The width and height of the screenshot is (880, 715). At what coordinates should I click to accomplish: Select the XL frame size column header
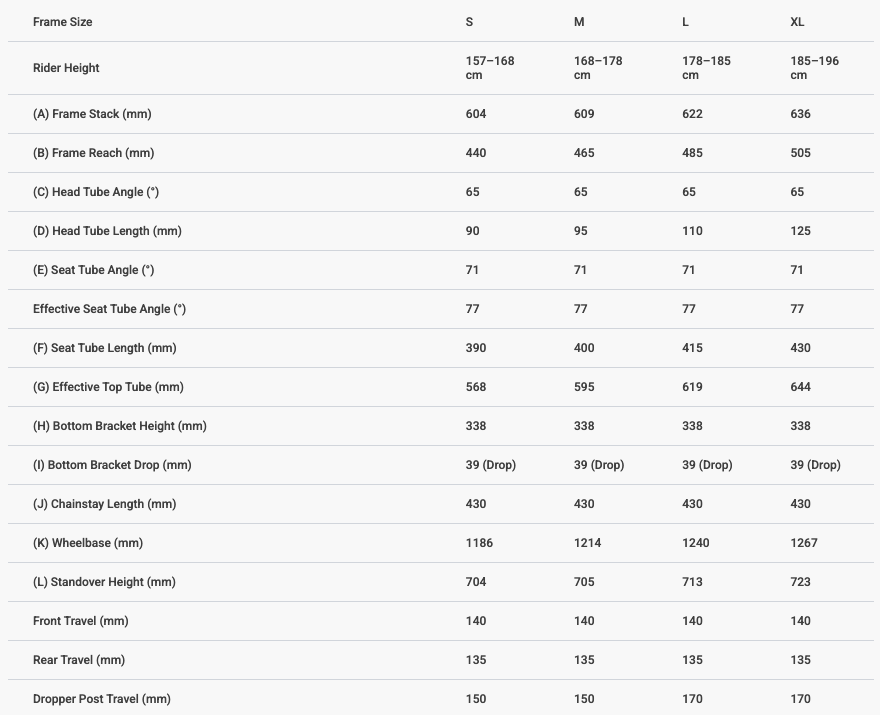(797, 22)
